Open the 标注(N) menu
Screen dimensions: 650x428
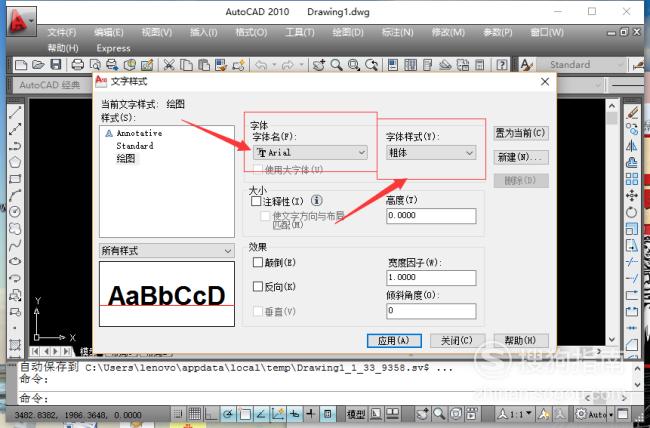pos(397,32)
